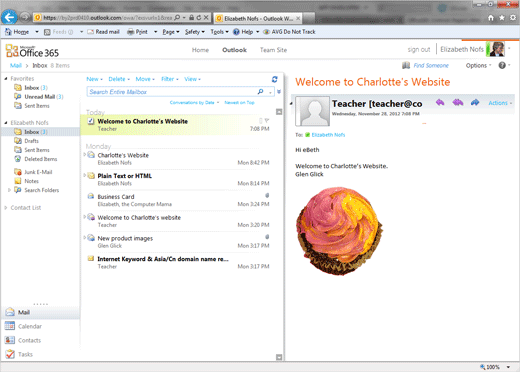Click the address bar refresh icon
The width and height of the screenshot is (520, 372).
click(x=199, y=18)
